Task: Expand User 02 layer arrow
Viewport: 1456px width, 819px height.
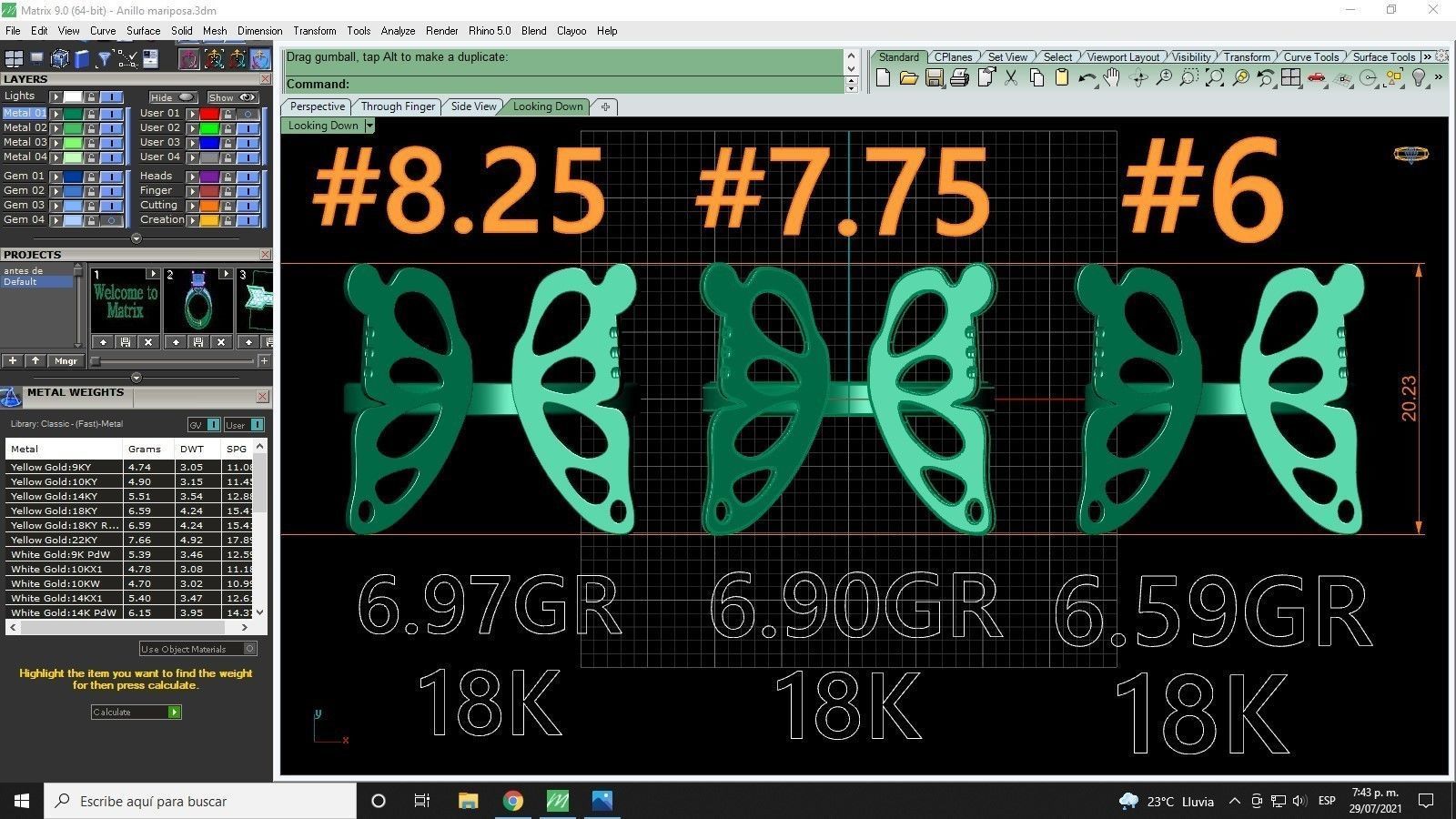Action: pyautogui.click(x=192, y=128)
